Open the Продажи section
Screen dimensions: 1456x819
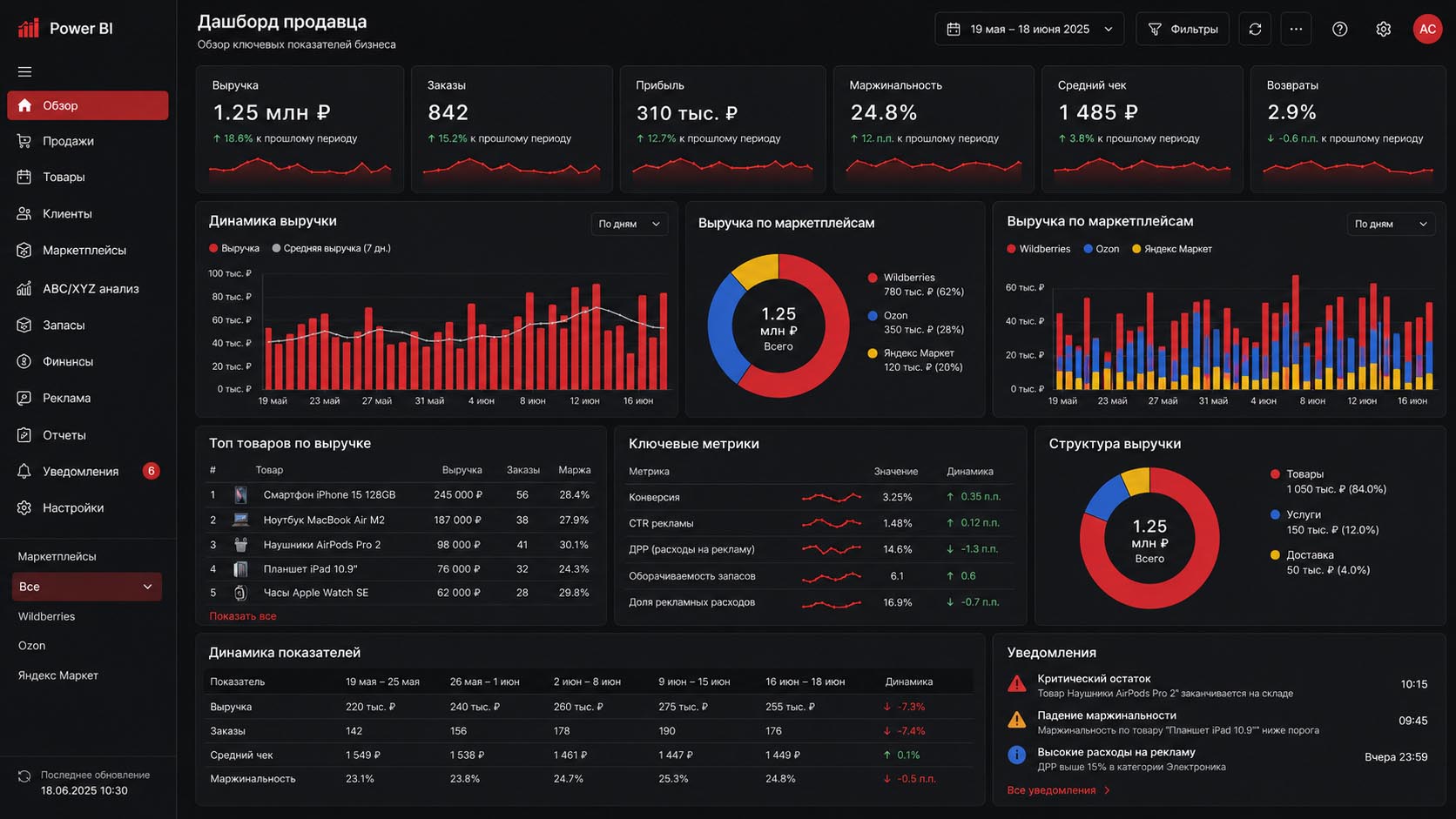click(x=87, y=141)
